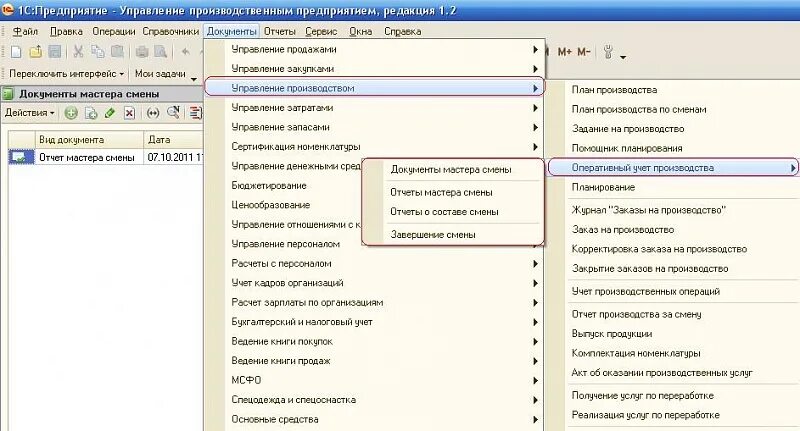Open the Правка menu
The height and width of the screenshot is (431, 800).
tap(66, 32)
